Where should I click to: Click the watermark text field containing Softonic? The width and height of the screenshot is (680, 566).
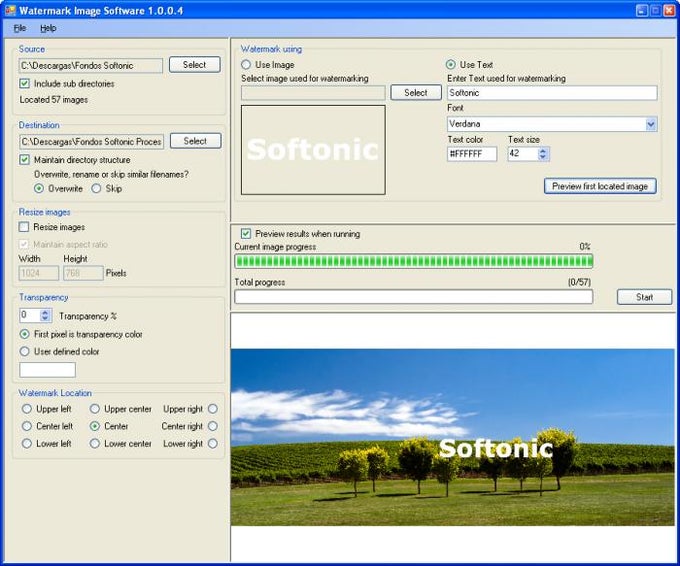(552, 93)
